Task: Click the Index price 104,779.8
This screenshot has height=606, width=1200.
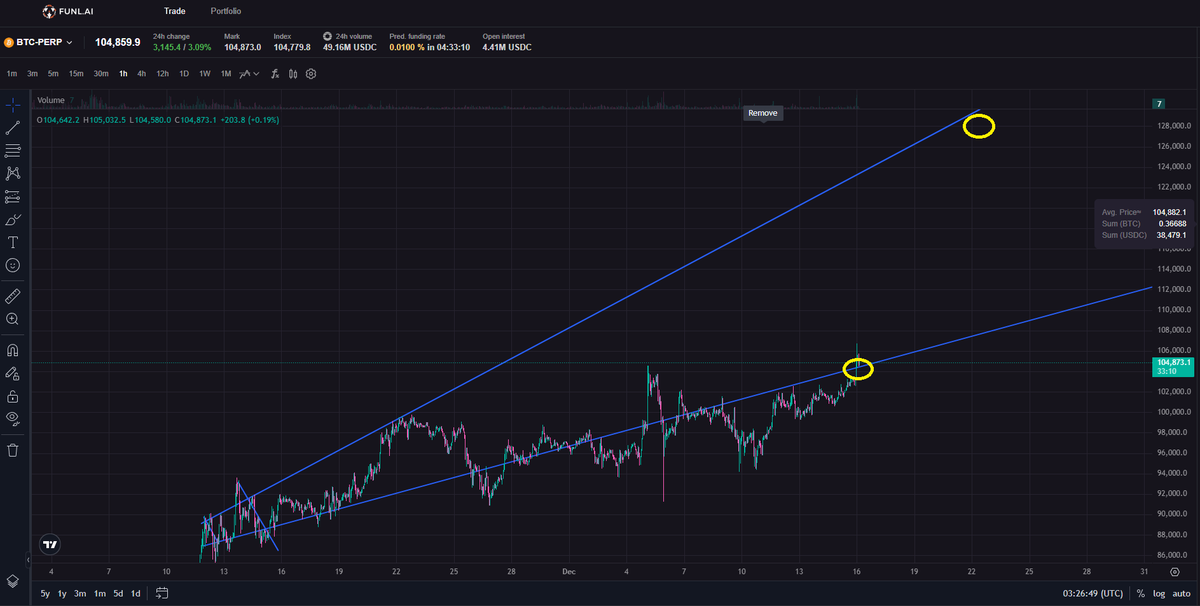Action: 292,47
